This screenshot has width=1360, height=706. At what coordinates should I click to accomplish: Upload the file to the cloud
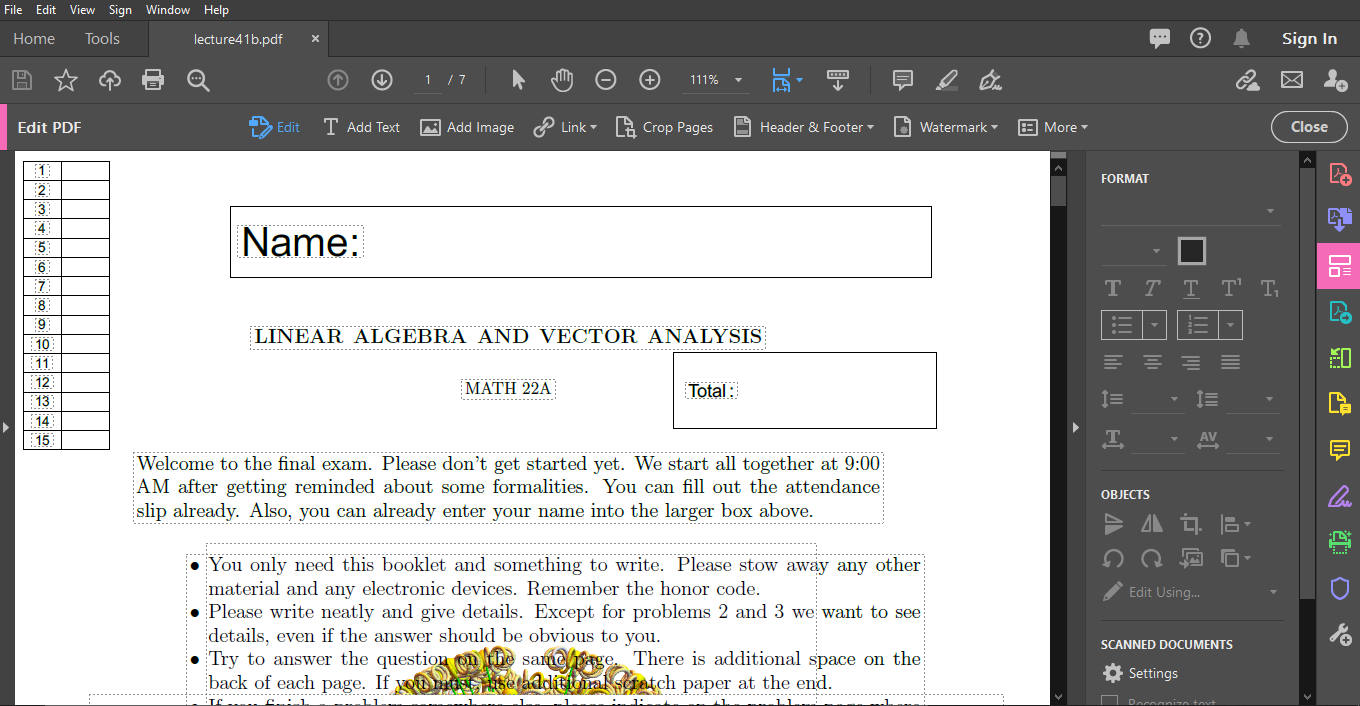(x=109, y=80)
